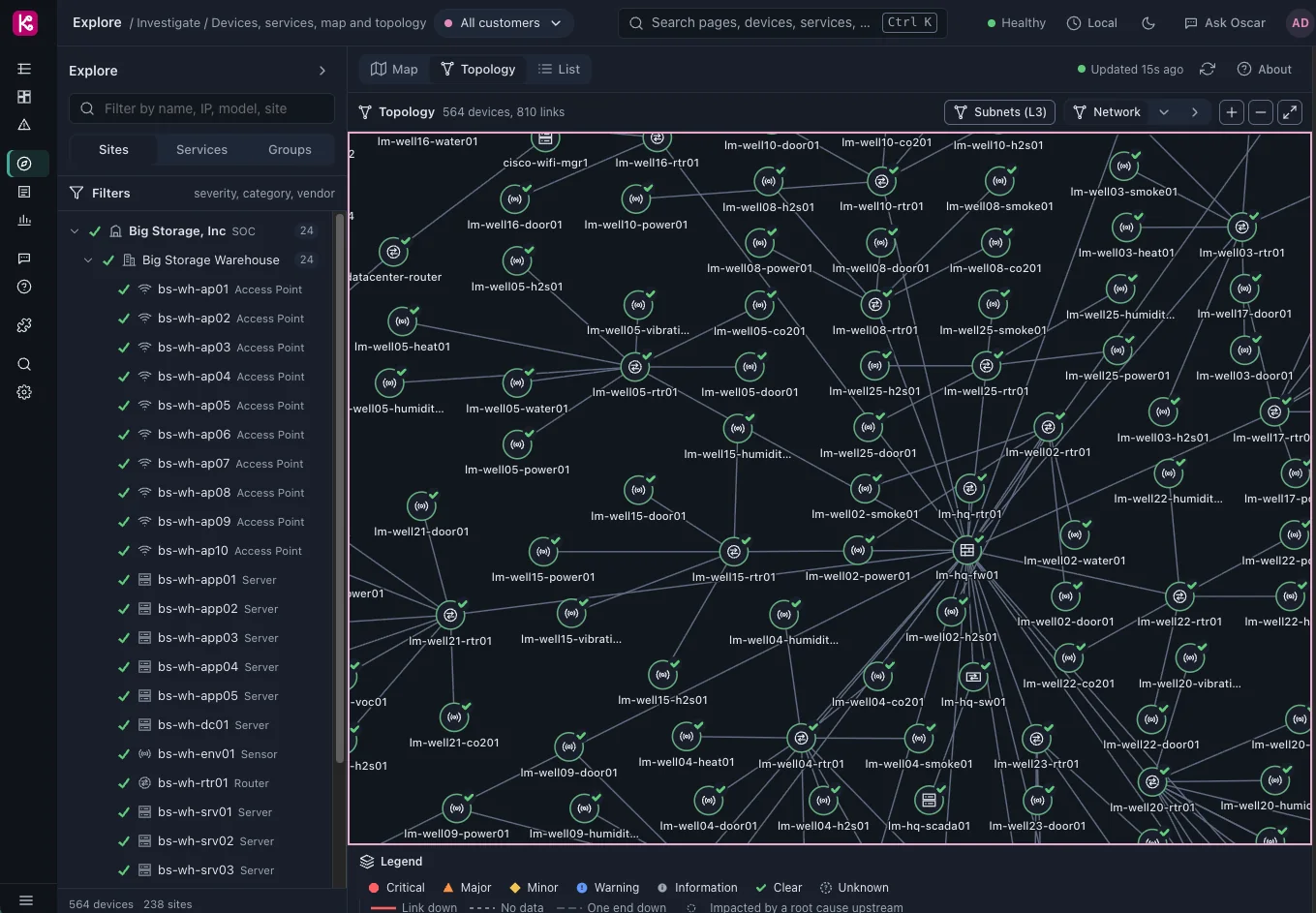Click the Major orange legend swatch
Image resolution: width=1316 pixels, height=913 pixels.
[448, 888]
